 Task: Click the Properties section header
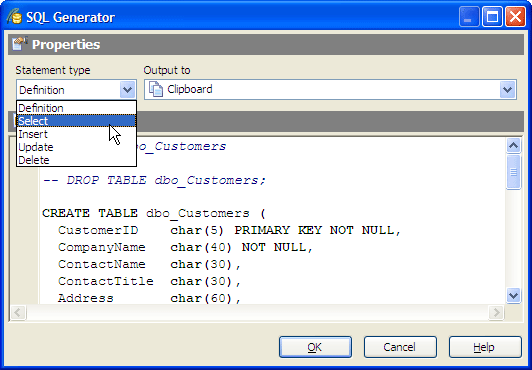coord(266,44)
